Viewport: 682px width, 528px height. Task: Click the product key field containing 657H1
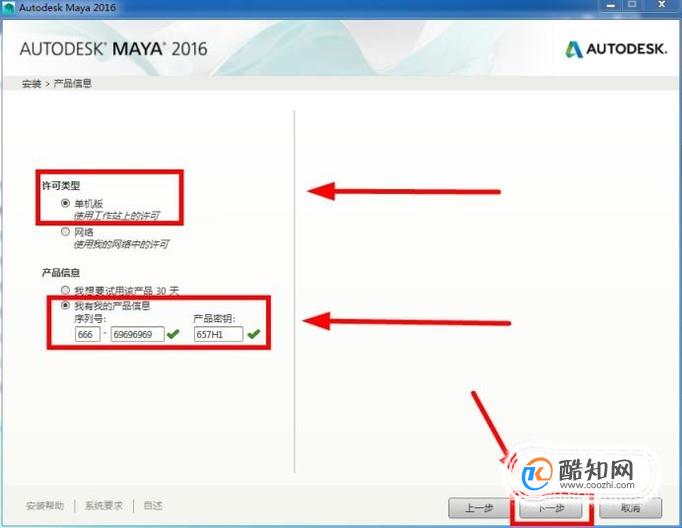pos(218,334)
